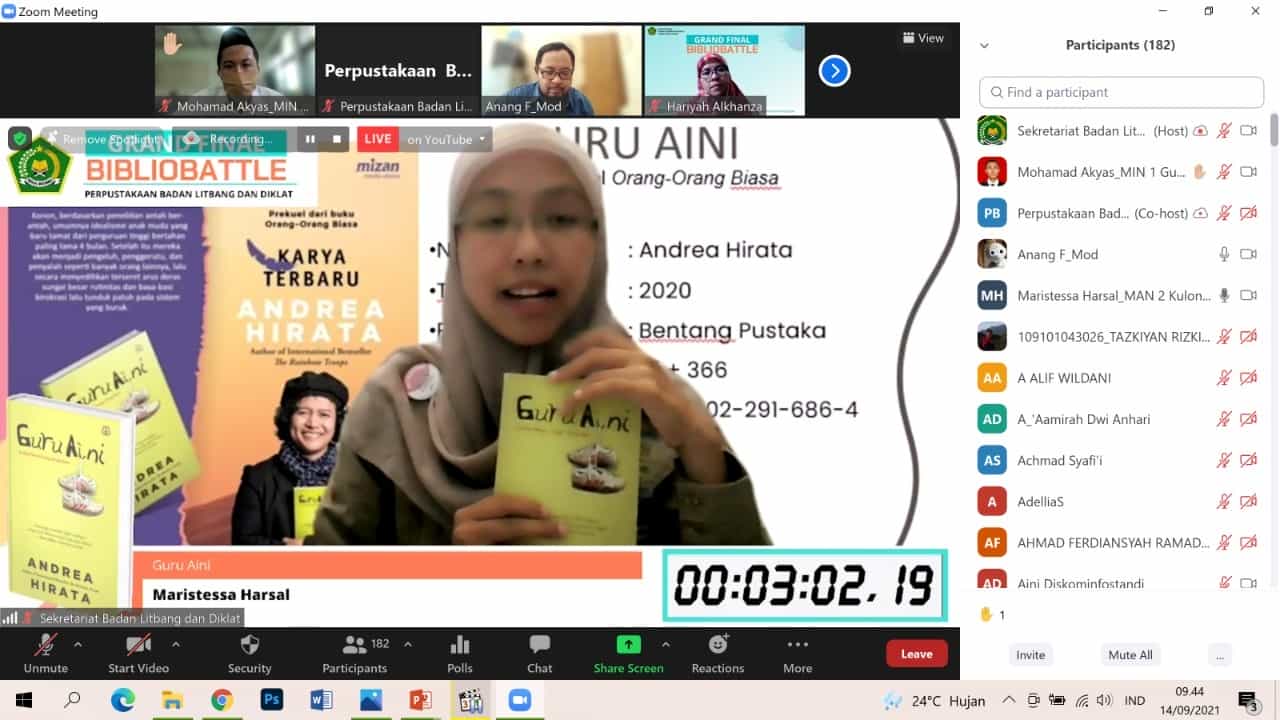Select participant Aini Diskominfostandi

1117,580
